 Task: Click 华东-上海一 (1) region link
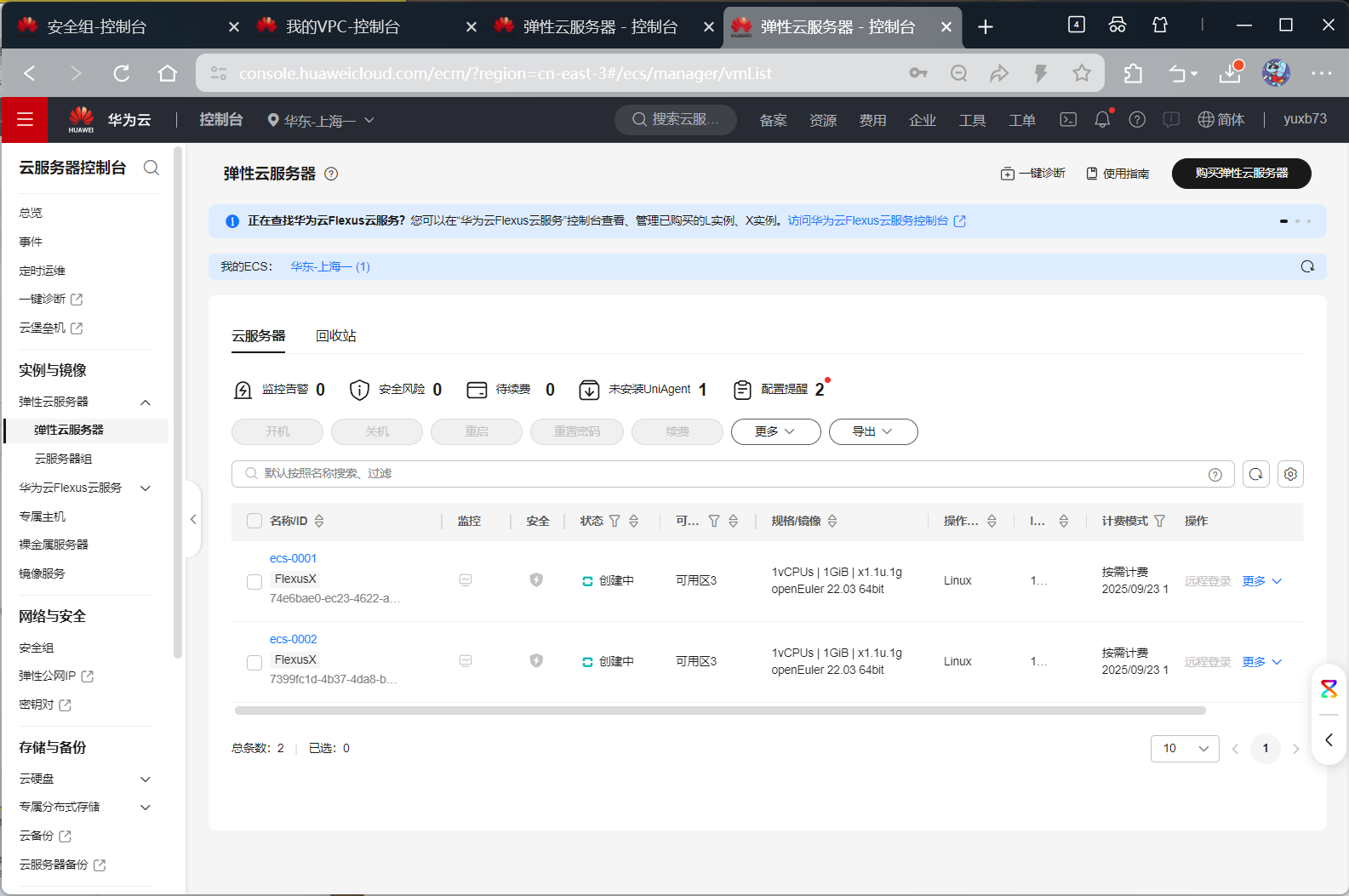pos(330,266)
